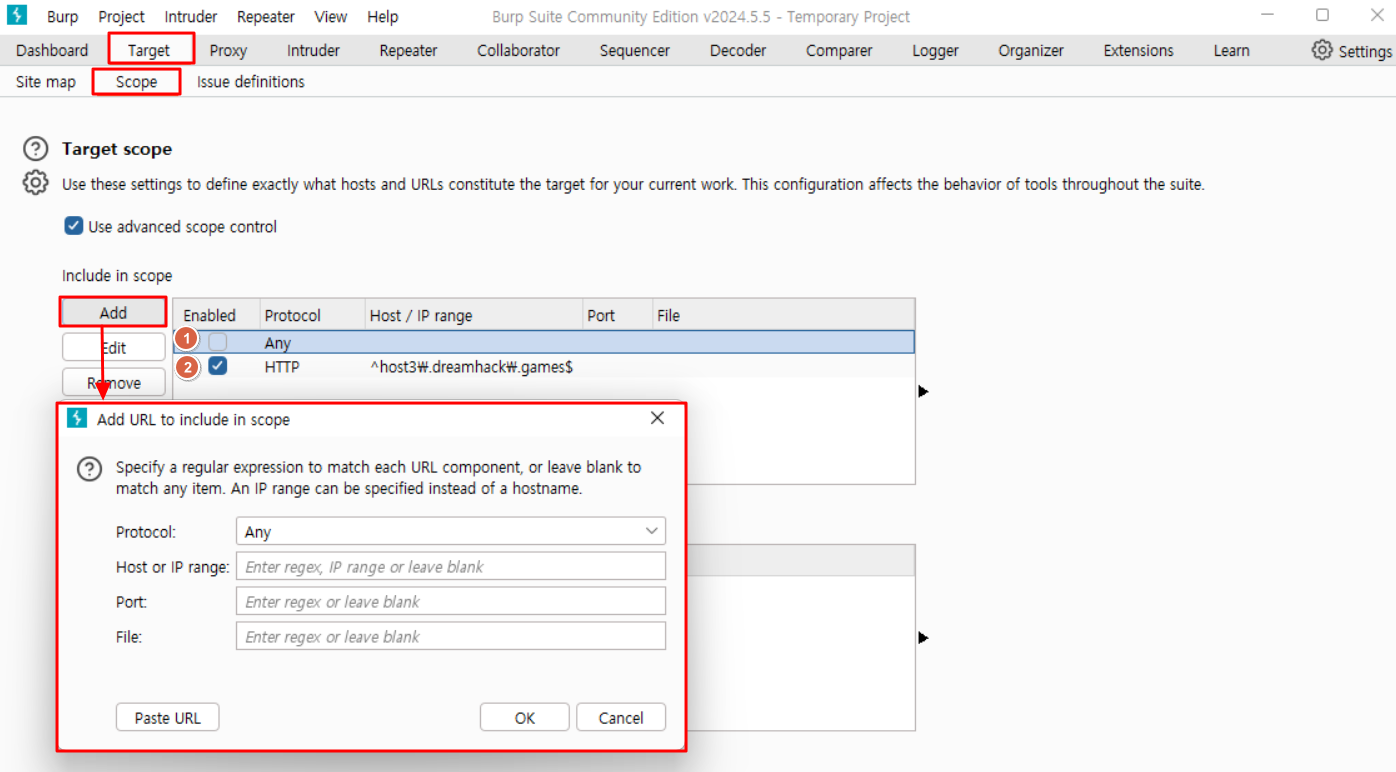Click the help icon in Add URL dialog

[90, 468]
